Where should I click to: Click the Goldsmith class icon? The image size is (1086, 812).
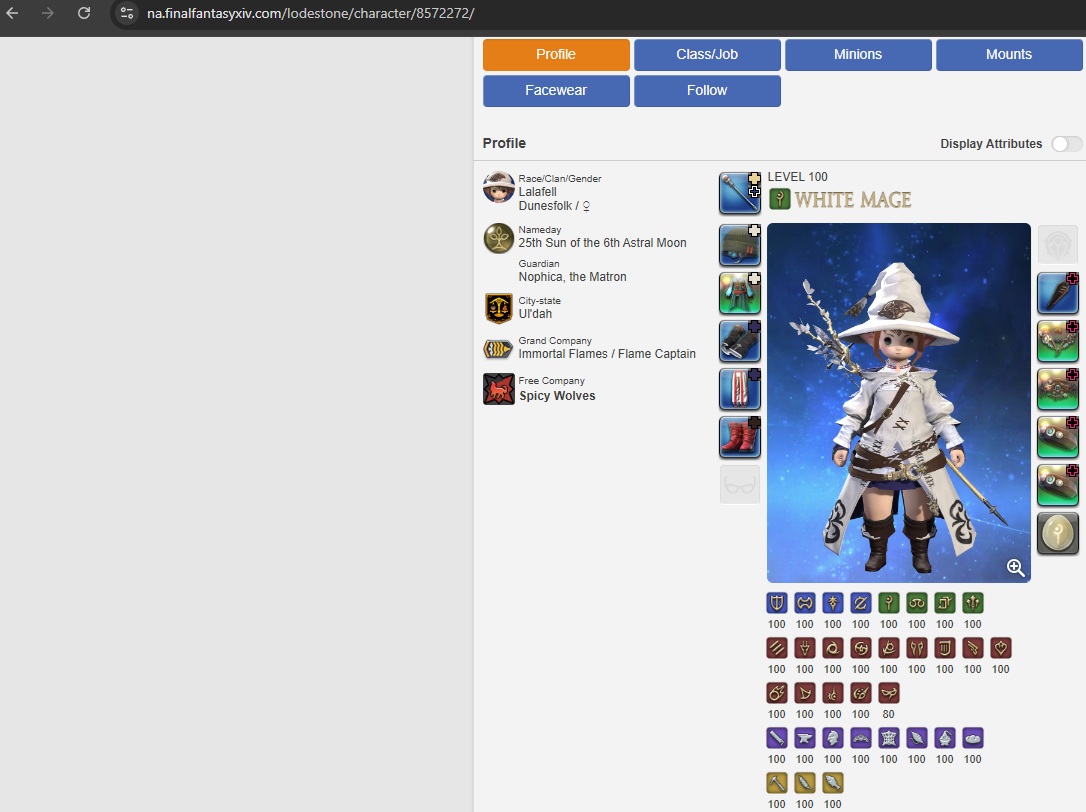pos(861,739)
